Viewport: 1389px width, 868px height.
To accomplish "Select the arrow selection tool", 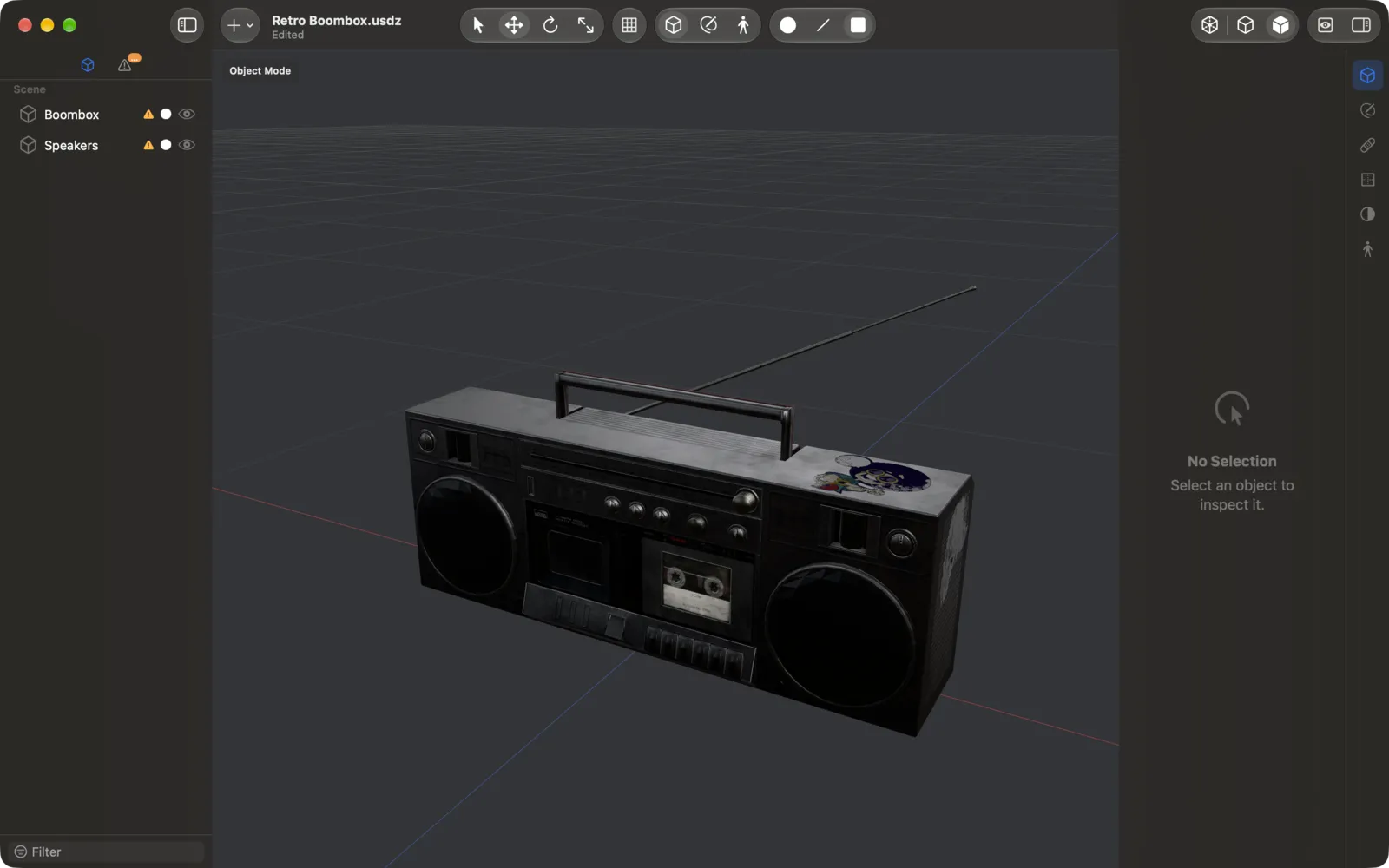I will coord(478,25).
